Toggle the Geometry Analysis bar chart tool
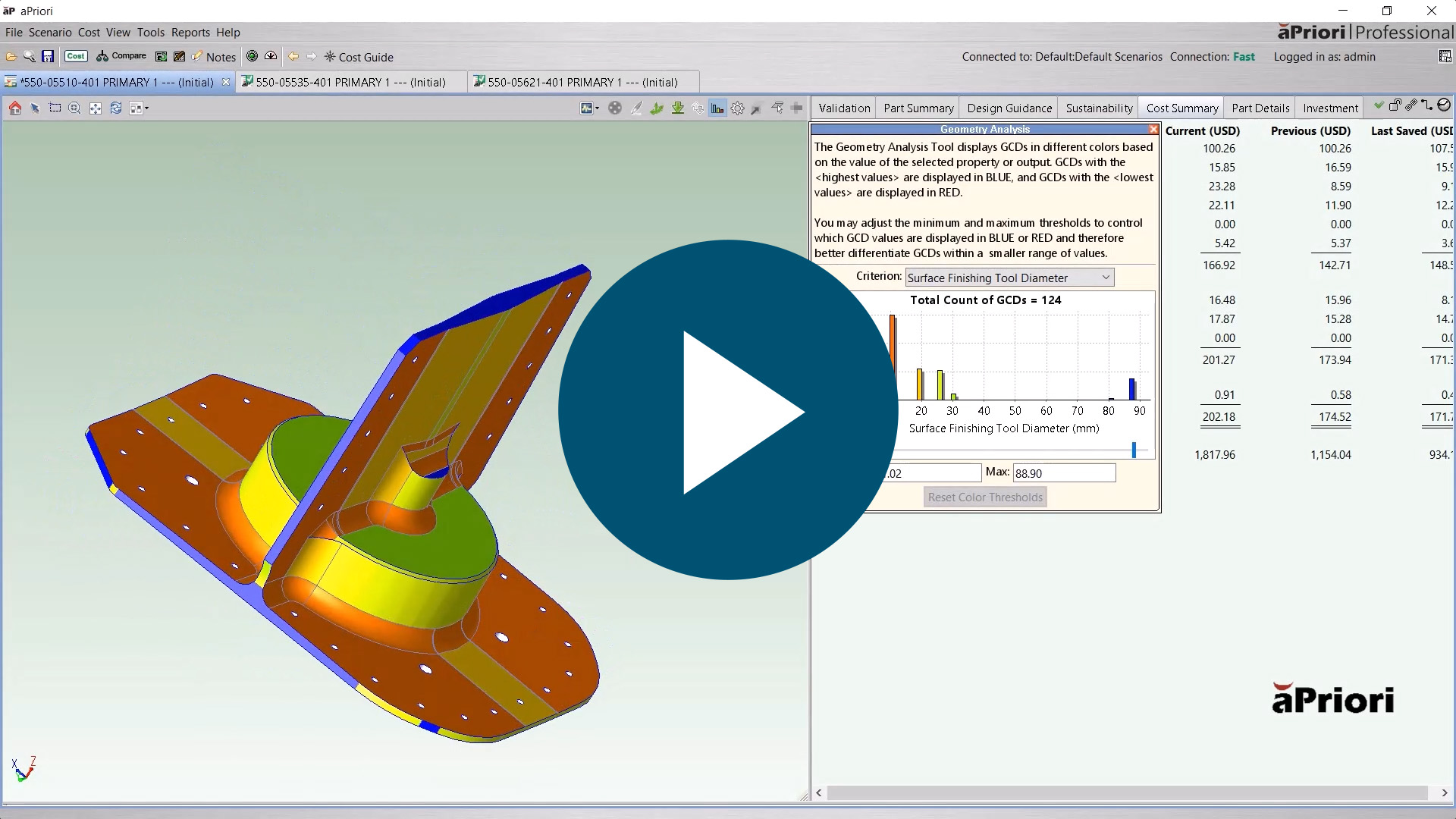This screenshot has width=1456, height=819. 717,108
